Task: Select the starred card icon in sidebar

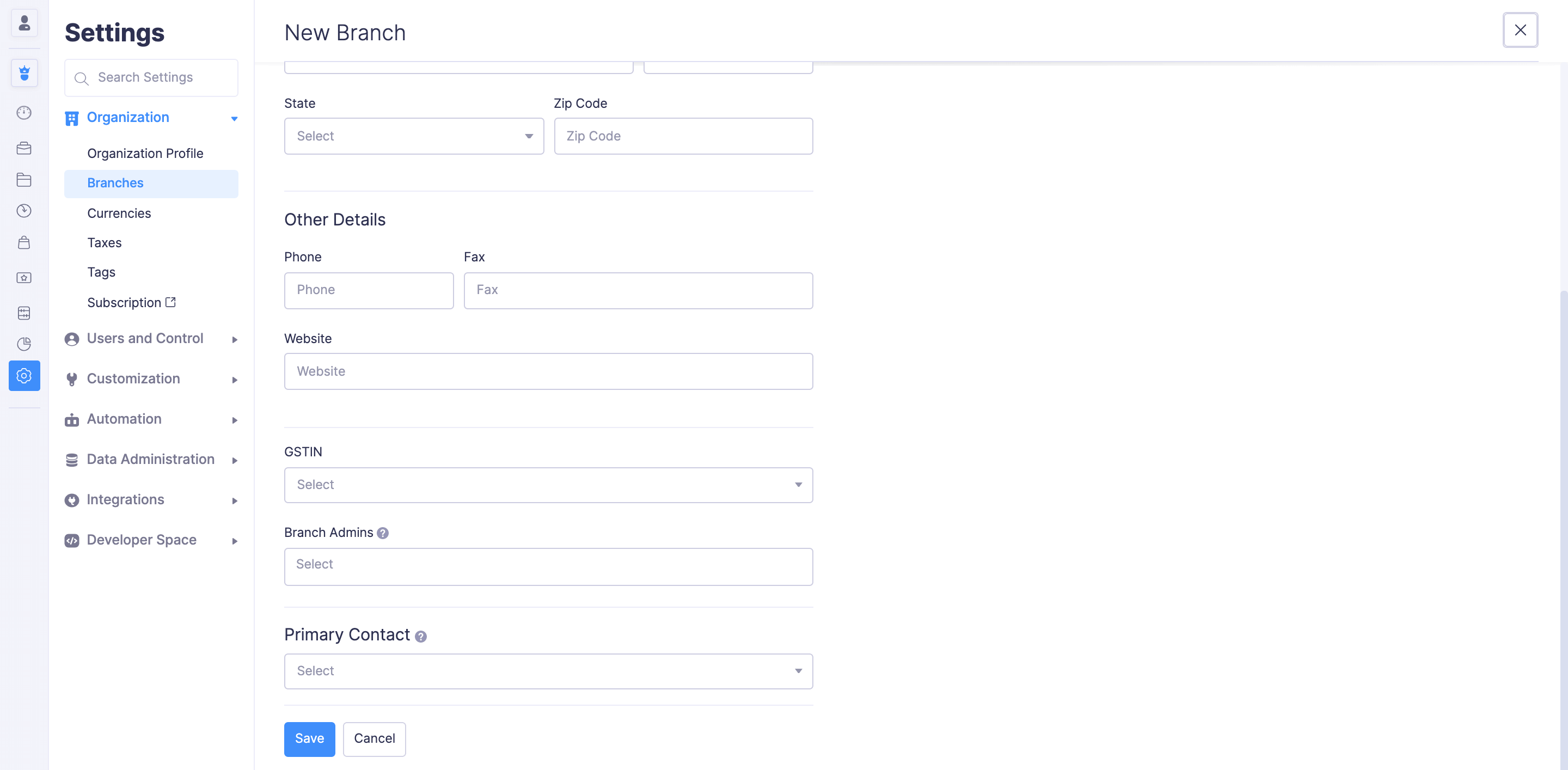Action: 24,278
